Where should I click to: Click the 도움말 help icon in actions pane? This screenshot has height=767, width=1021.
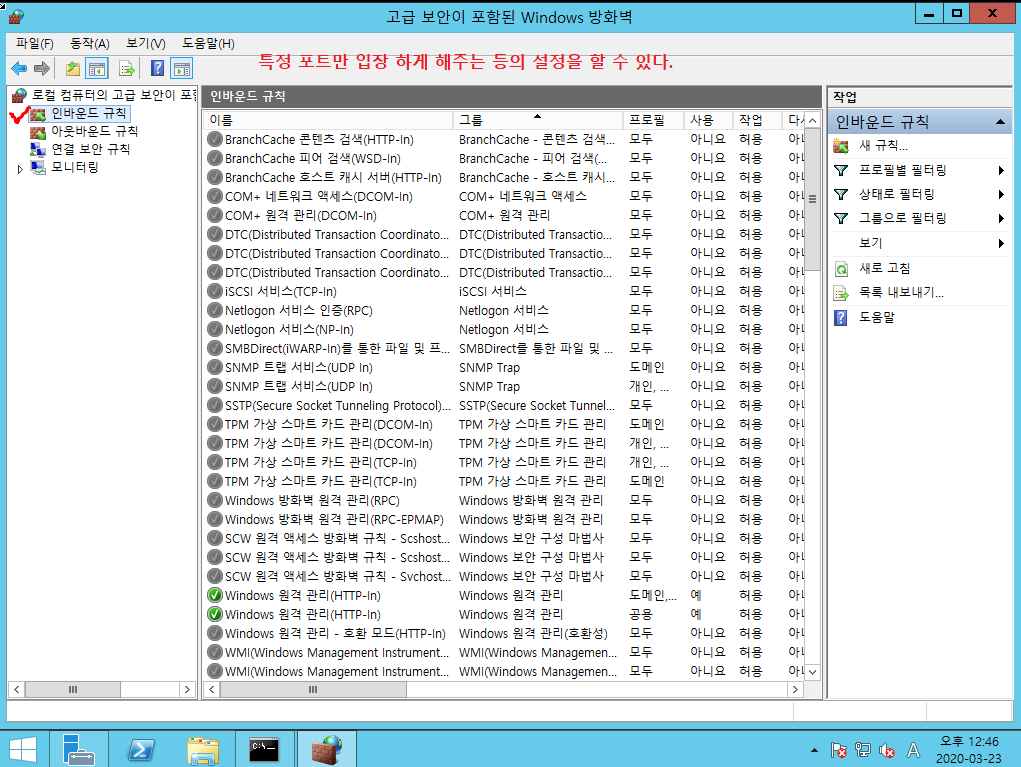click(x=841, y=318)
